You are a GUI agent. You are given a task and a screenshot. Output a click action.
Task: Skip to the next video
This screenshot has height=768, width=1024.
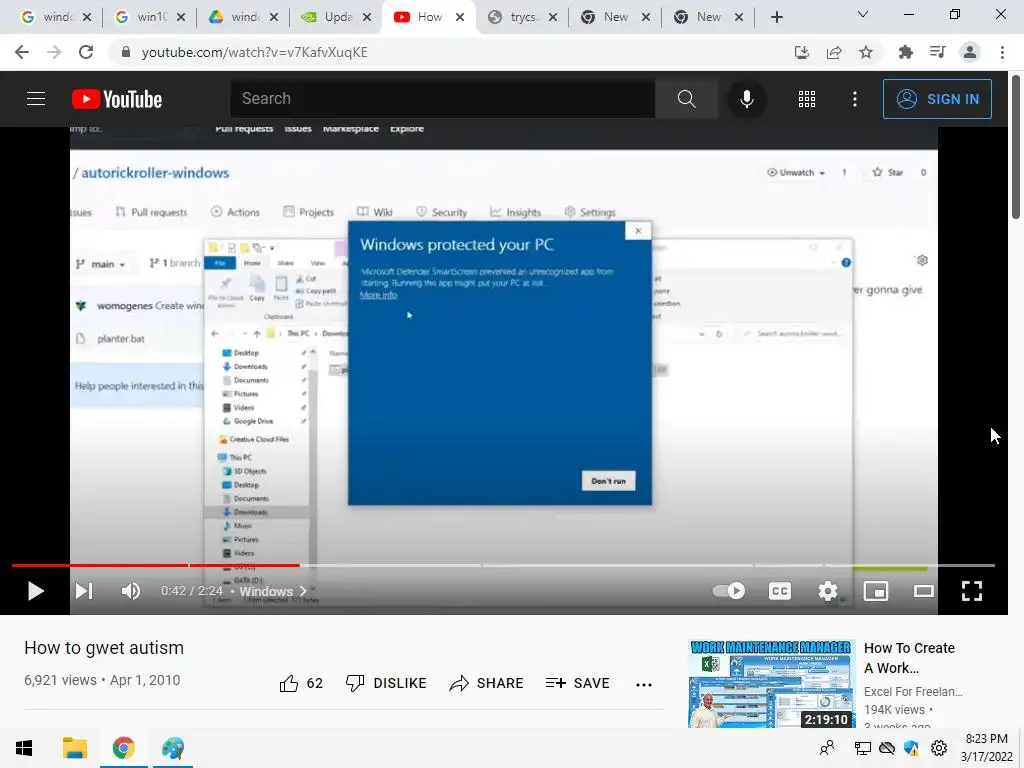click(84, 591)
